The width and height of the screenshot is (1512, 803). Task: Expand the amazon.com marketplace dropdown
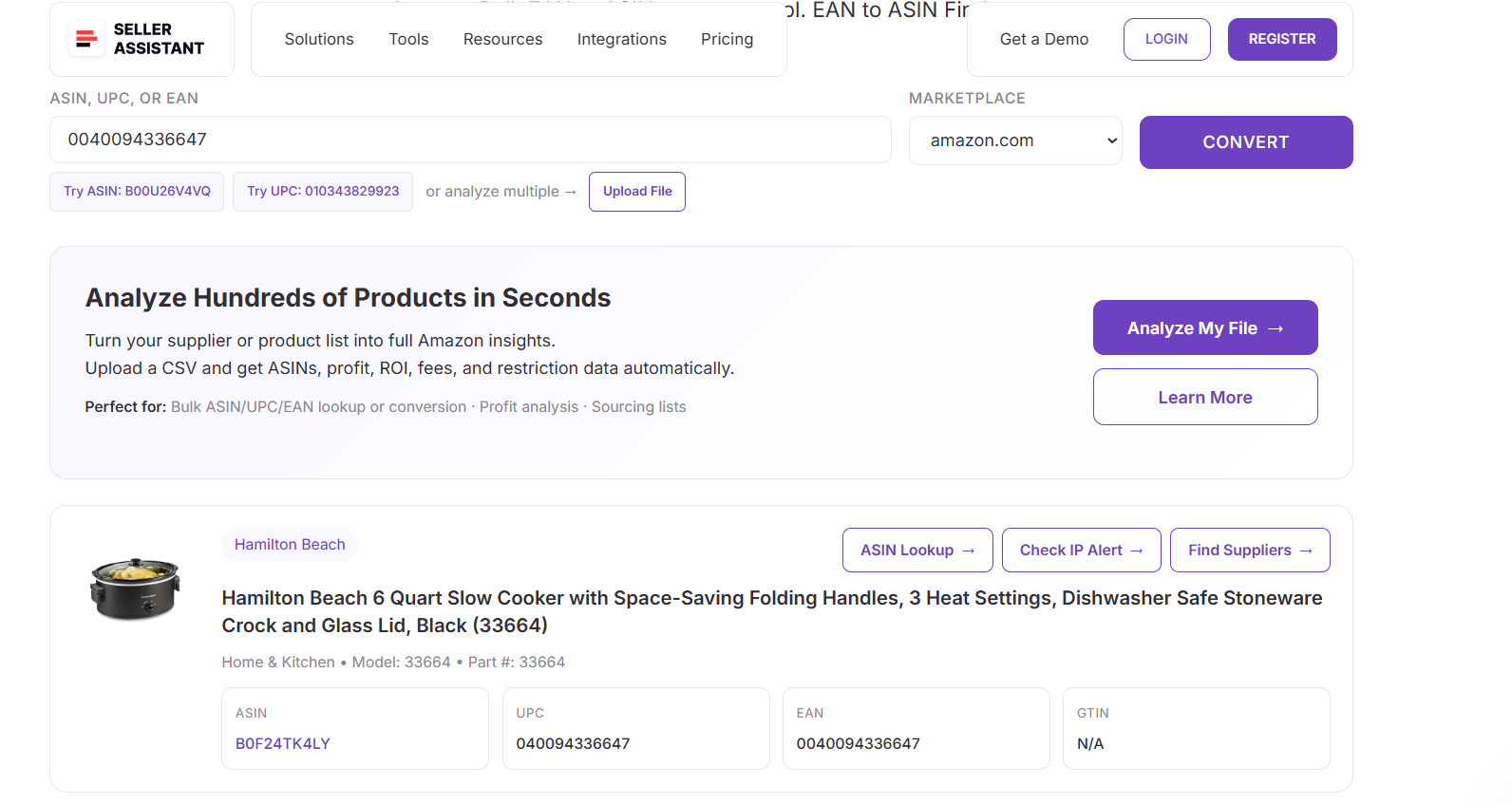pyautogui.click(x=1015, y=140)
